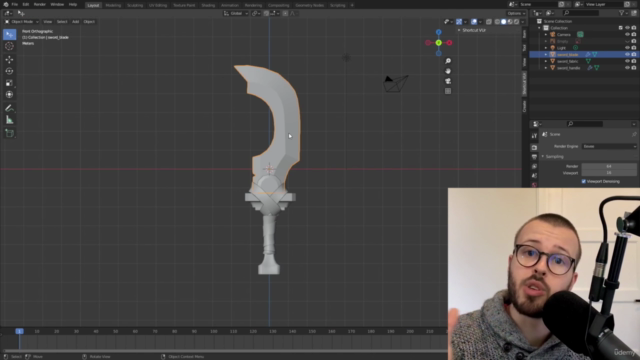Open the Render Engine dropdown
Image resolution: width=640 pixels, height=360 pixels.
pyautogui.click(x=609, y=146)
